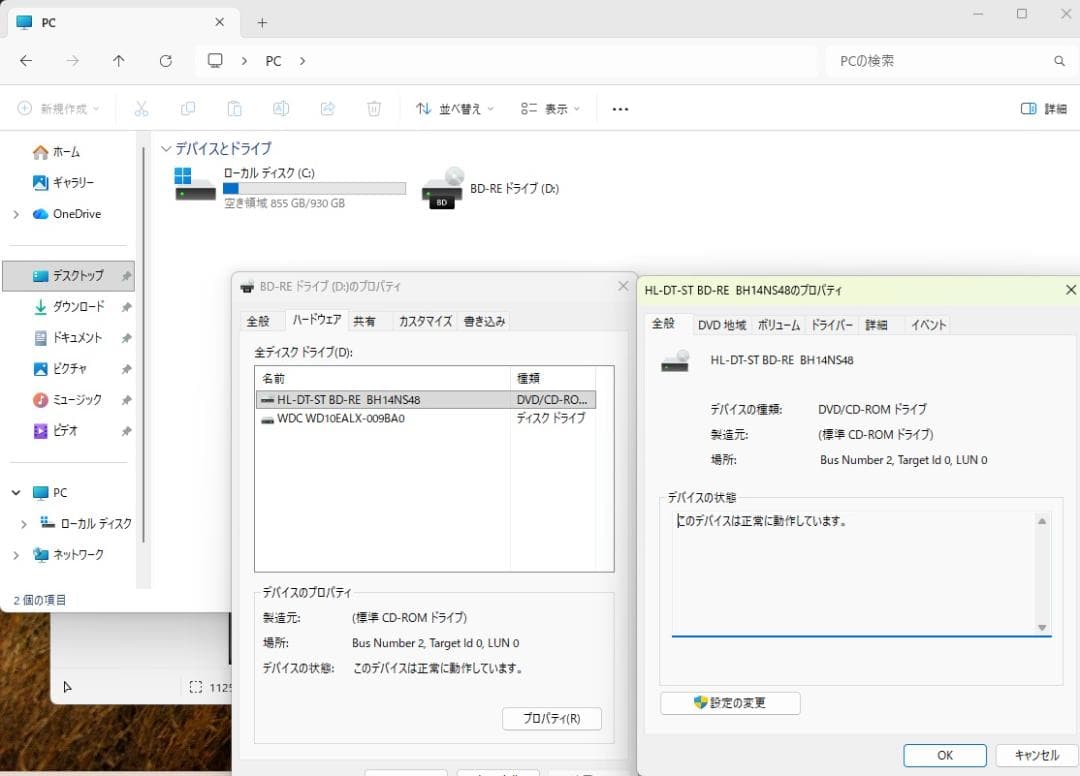Click pin icon next to ピクチャ
Viewport: 1080px width, 776px height.
pyautogui.click(x=126, y=369)
